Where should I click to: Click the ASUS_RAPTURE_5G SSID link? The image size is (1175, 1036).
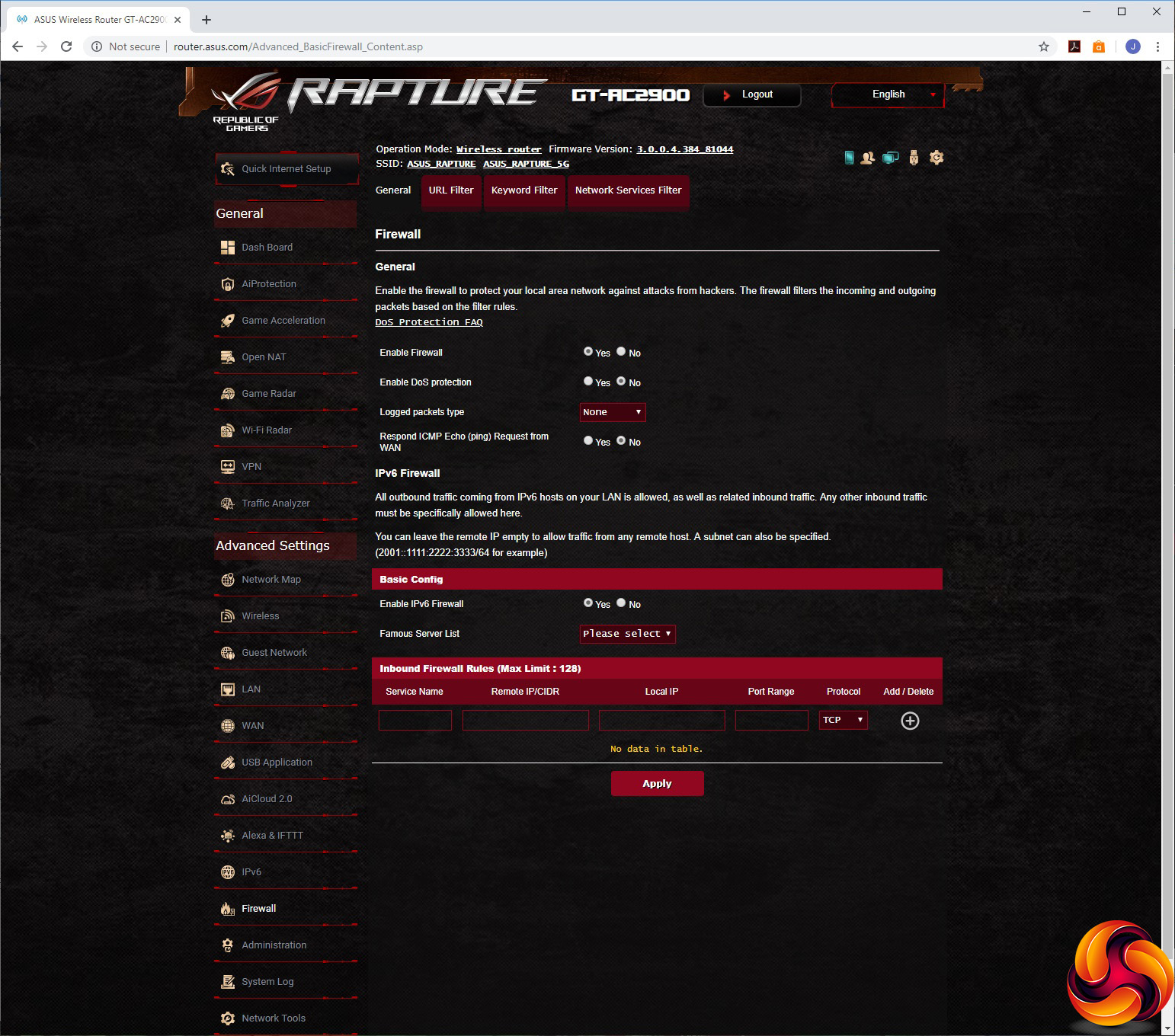(527, 164)
